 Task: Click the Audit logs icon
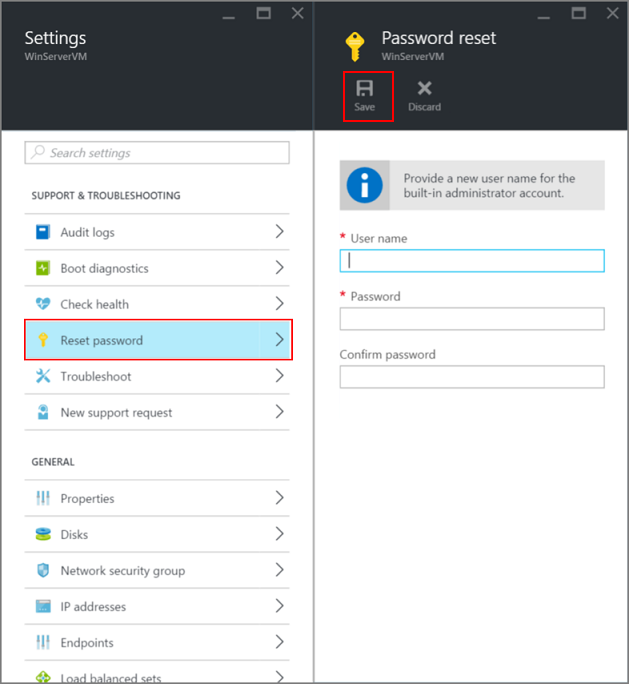[x=43, y=232]
